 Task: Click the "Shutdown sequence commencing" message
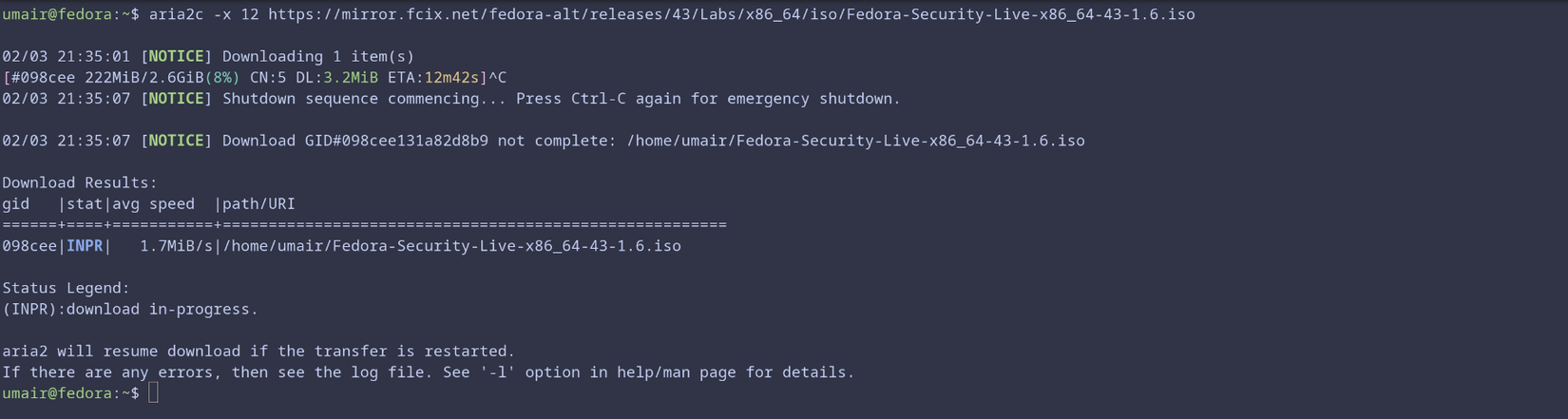click(364, 99)
